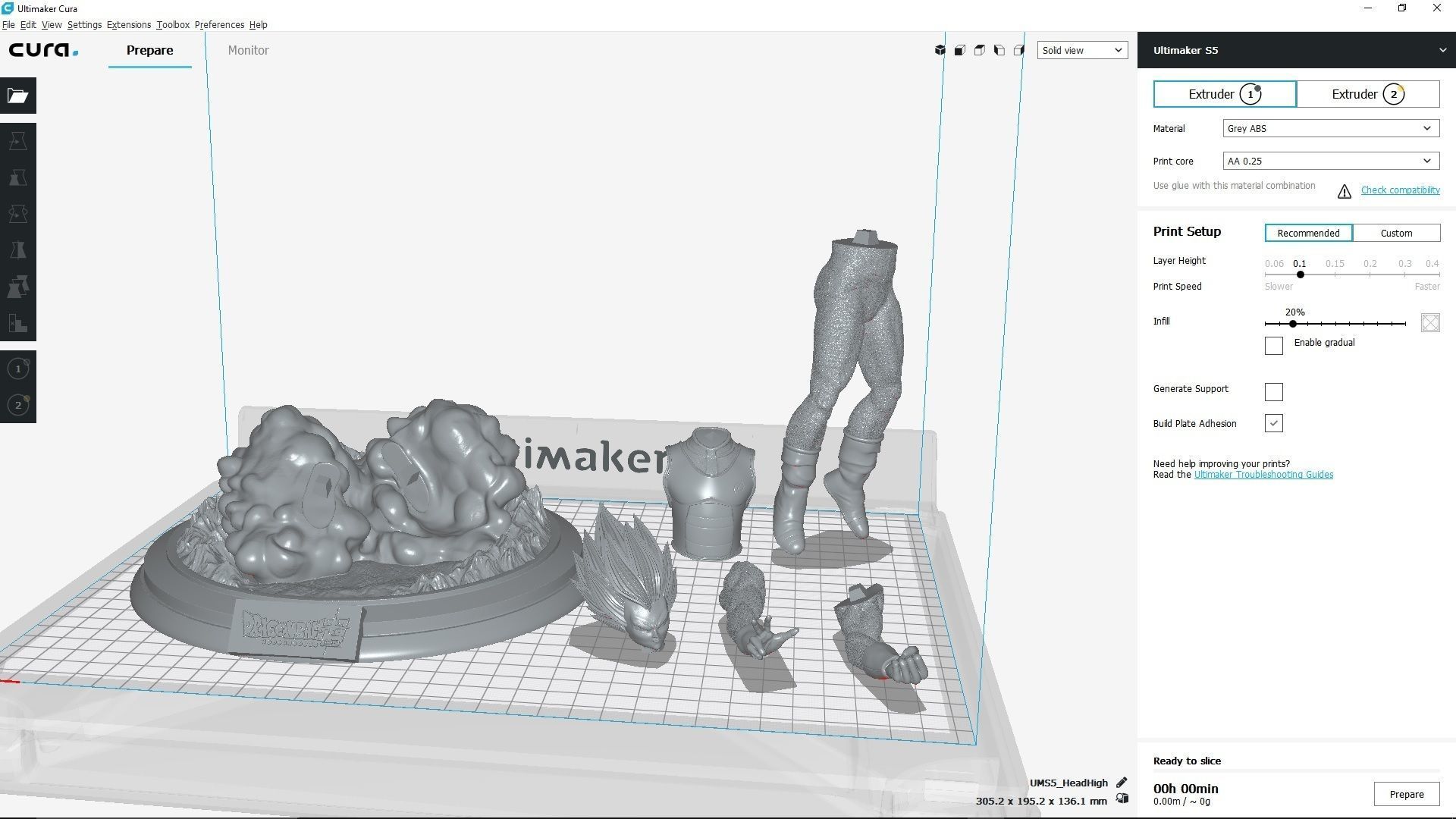Select the Scale tool in left toolbar
The image size is (1456, 819).
click(x=18, y=177)
